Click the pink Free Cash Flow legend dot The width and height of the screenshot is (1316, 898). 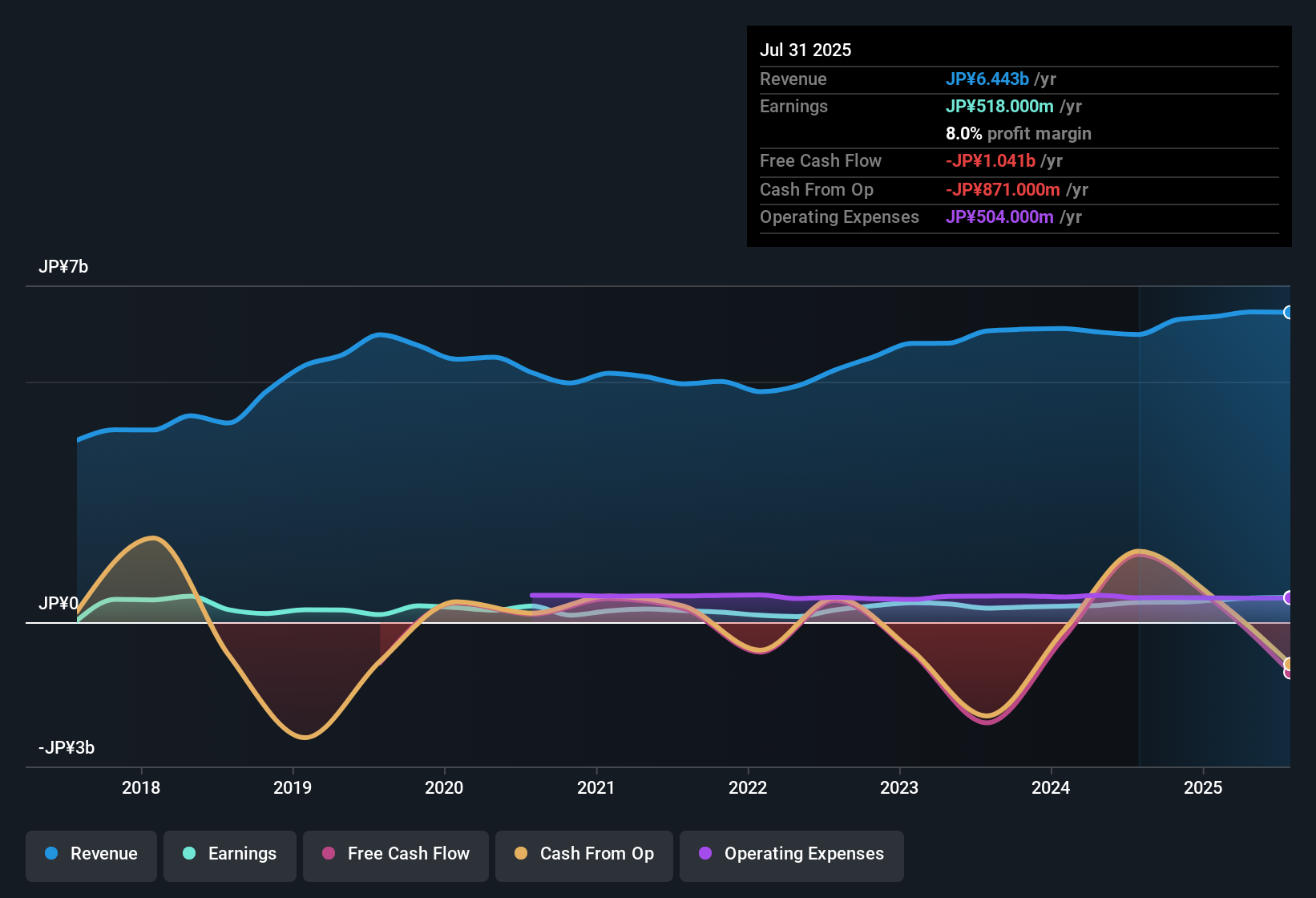pyautogui.click(x=328, y=854)
